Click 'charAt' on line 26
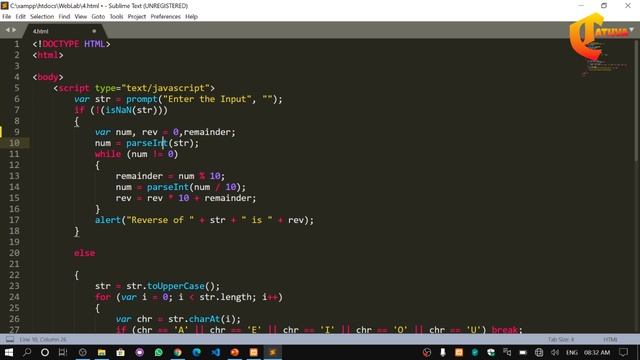Viewport: 640px width, 360px height. pyautogui.click(x=204, y=320)
